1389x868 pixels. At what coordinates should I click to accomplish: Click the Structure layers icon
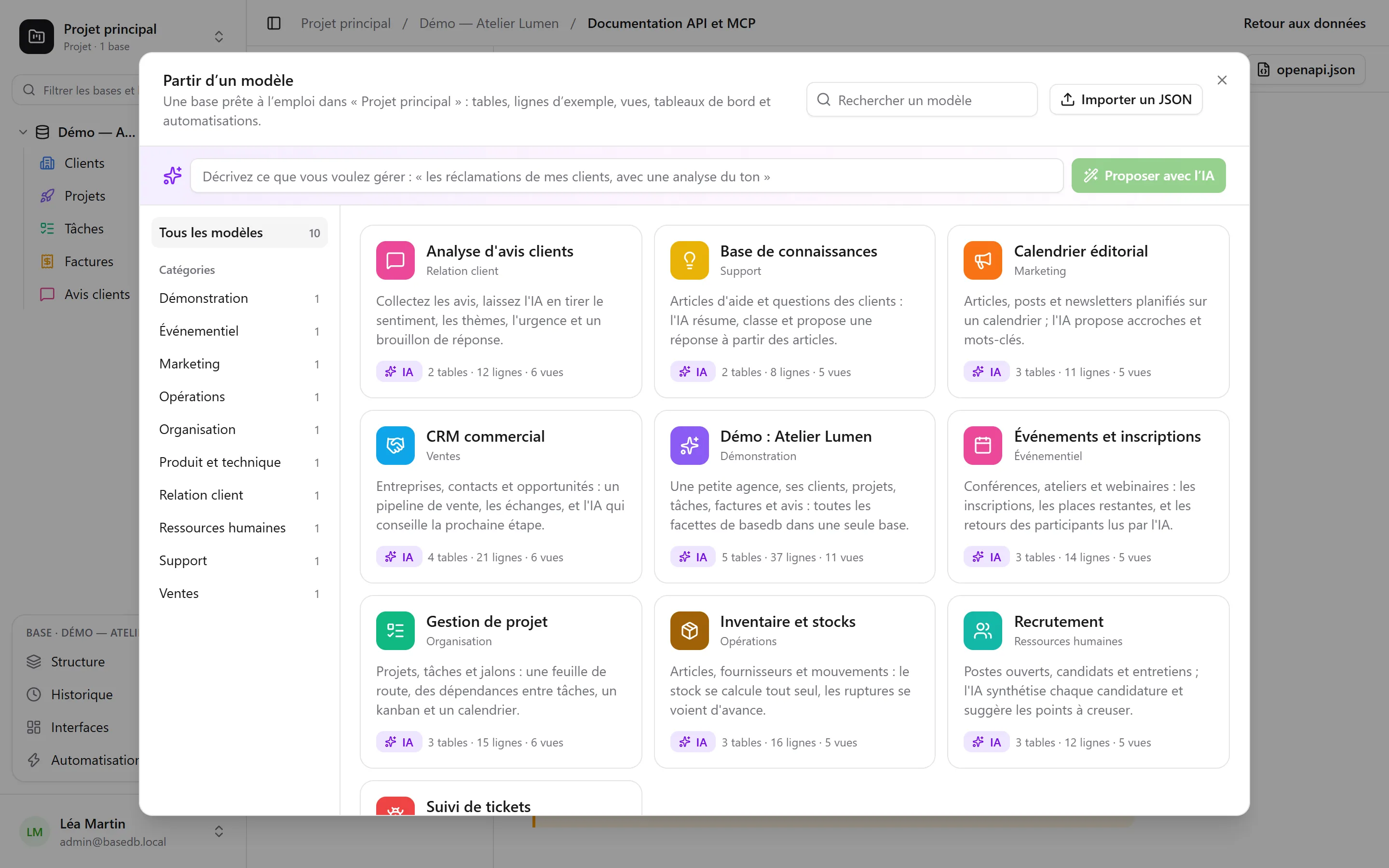point(34,661)
